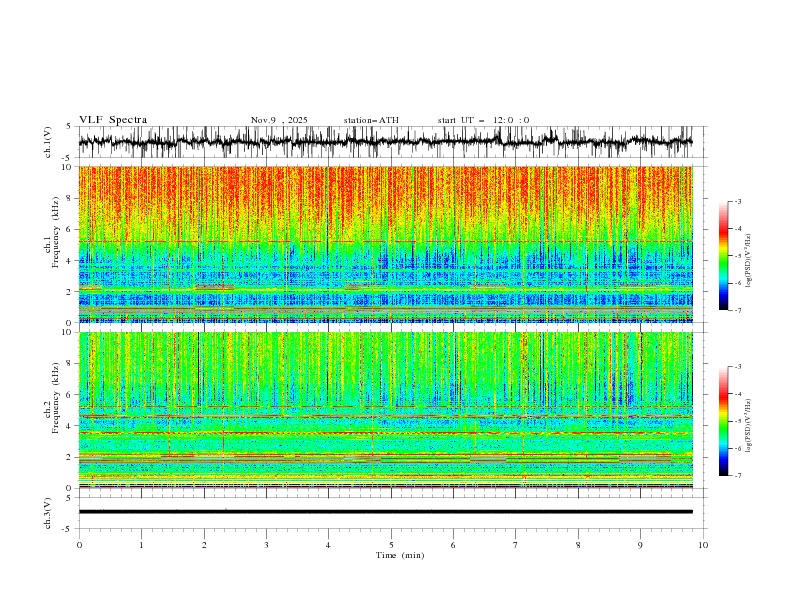Click the "5" tick on ch.1(V) axis

70,126
